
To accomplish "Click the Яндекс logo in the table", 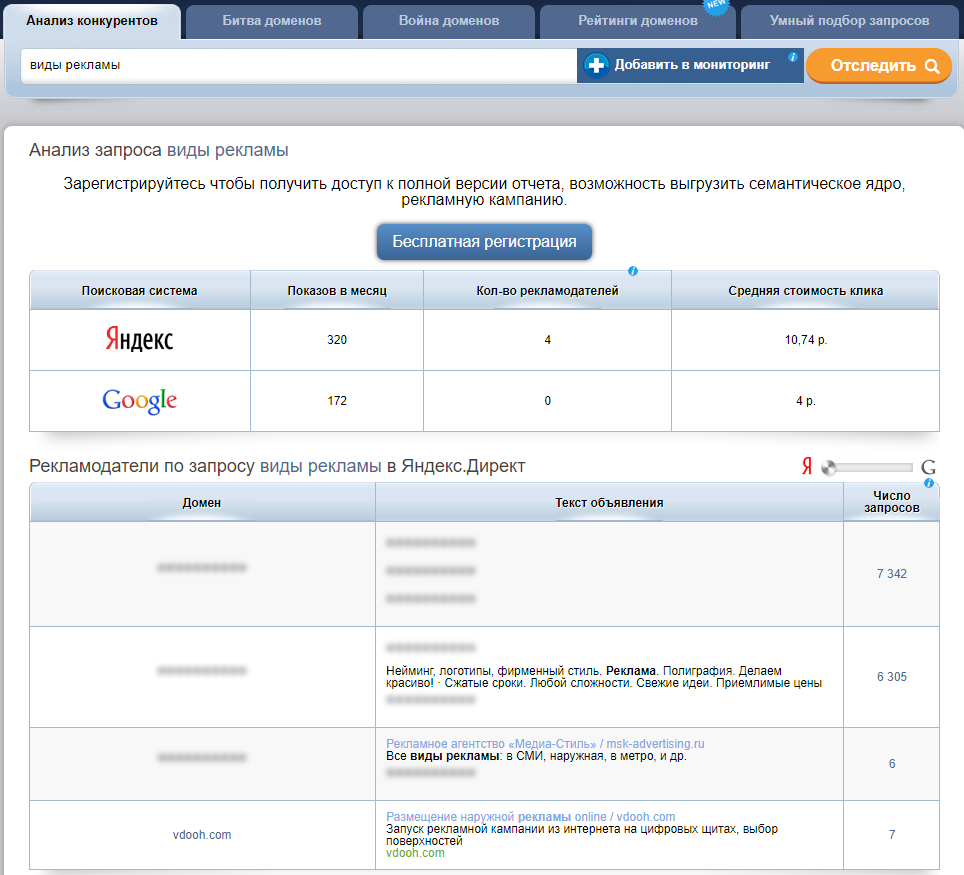I will pyautogui.click(x=140, y=339).
